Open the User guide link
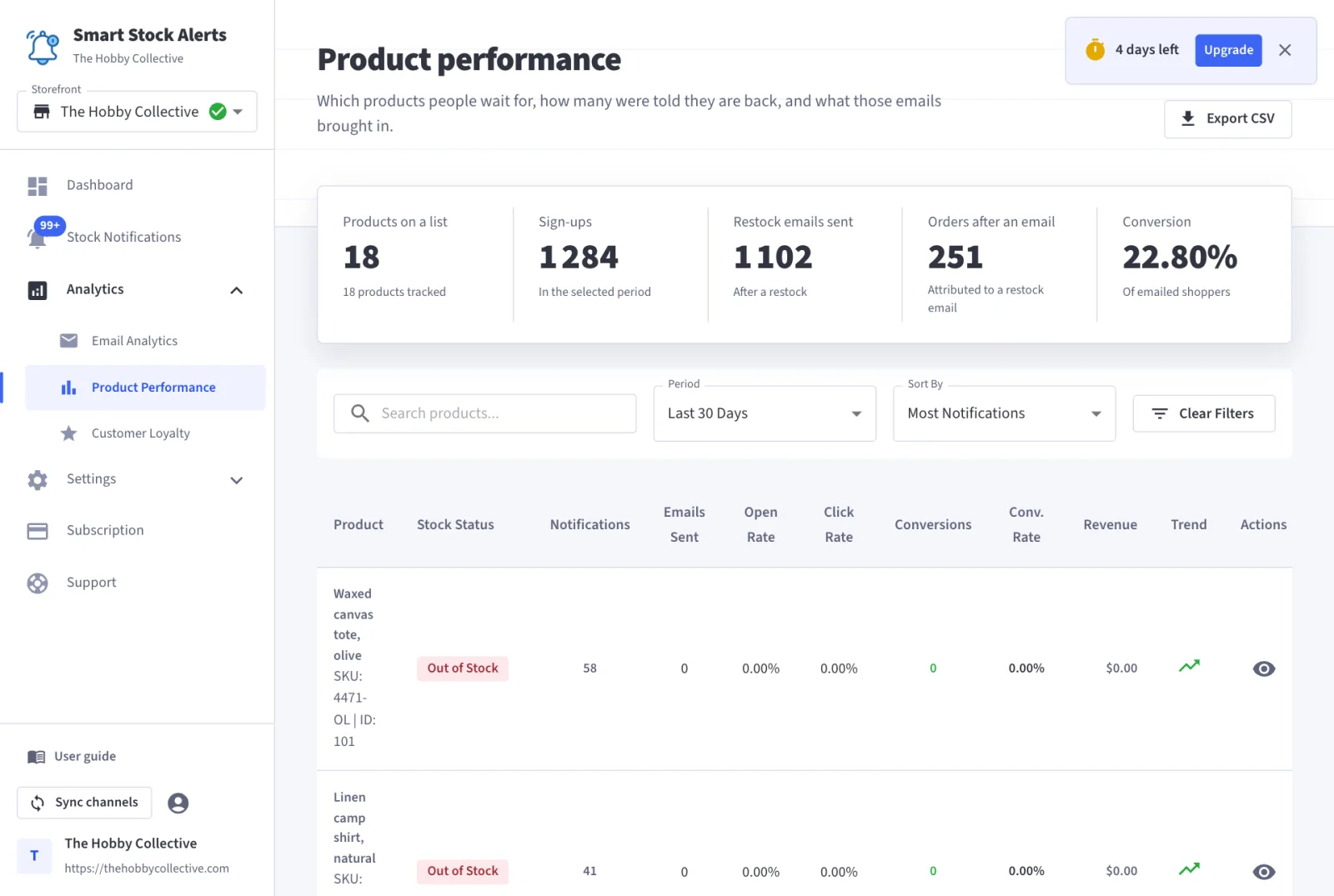This screenshot has height=896, width=1334. 85,757
